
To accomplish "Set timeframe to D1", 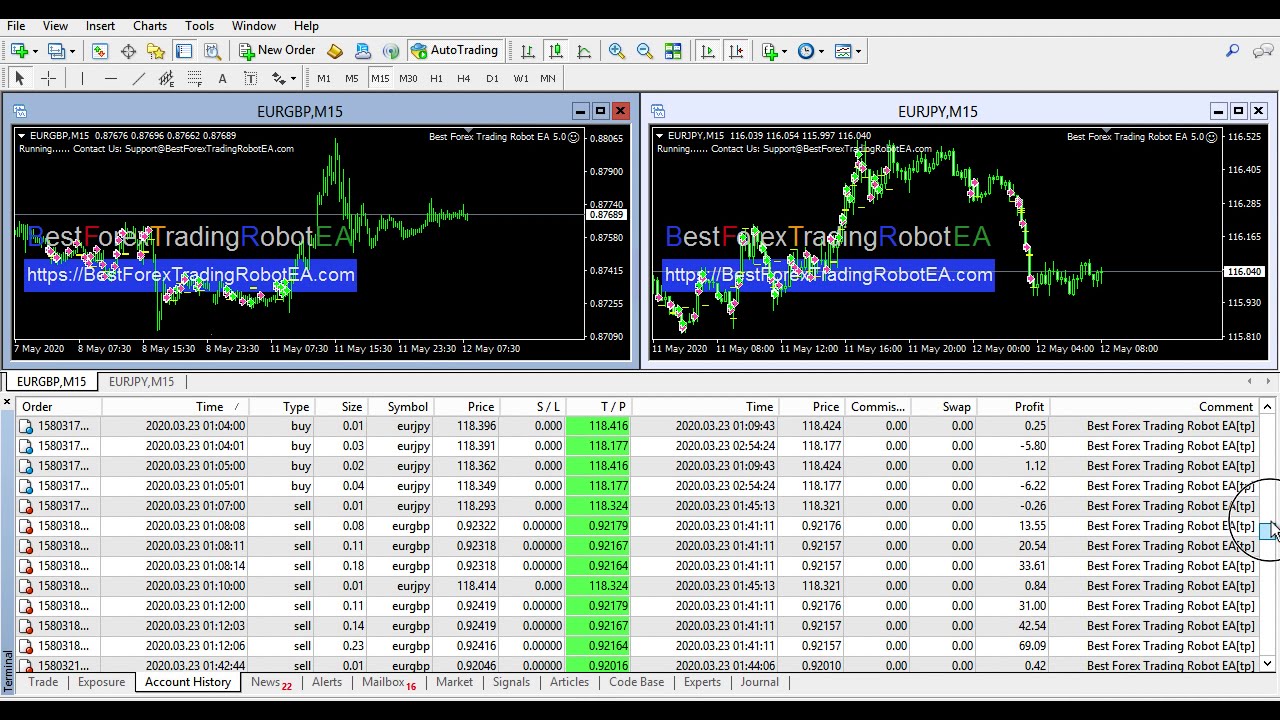I will [x=492, y=78].
